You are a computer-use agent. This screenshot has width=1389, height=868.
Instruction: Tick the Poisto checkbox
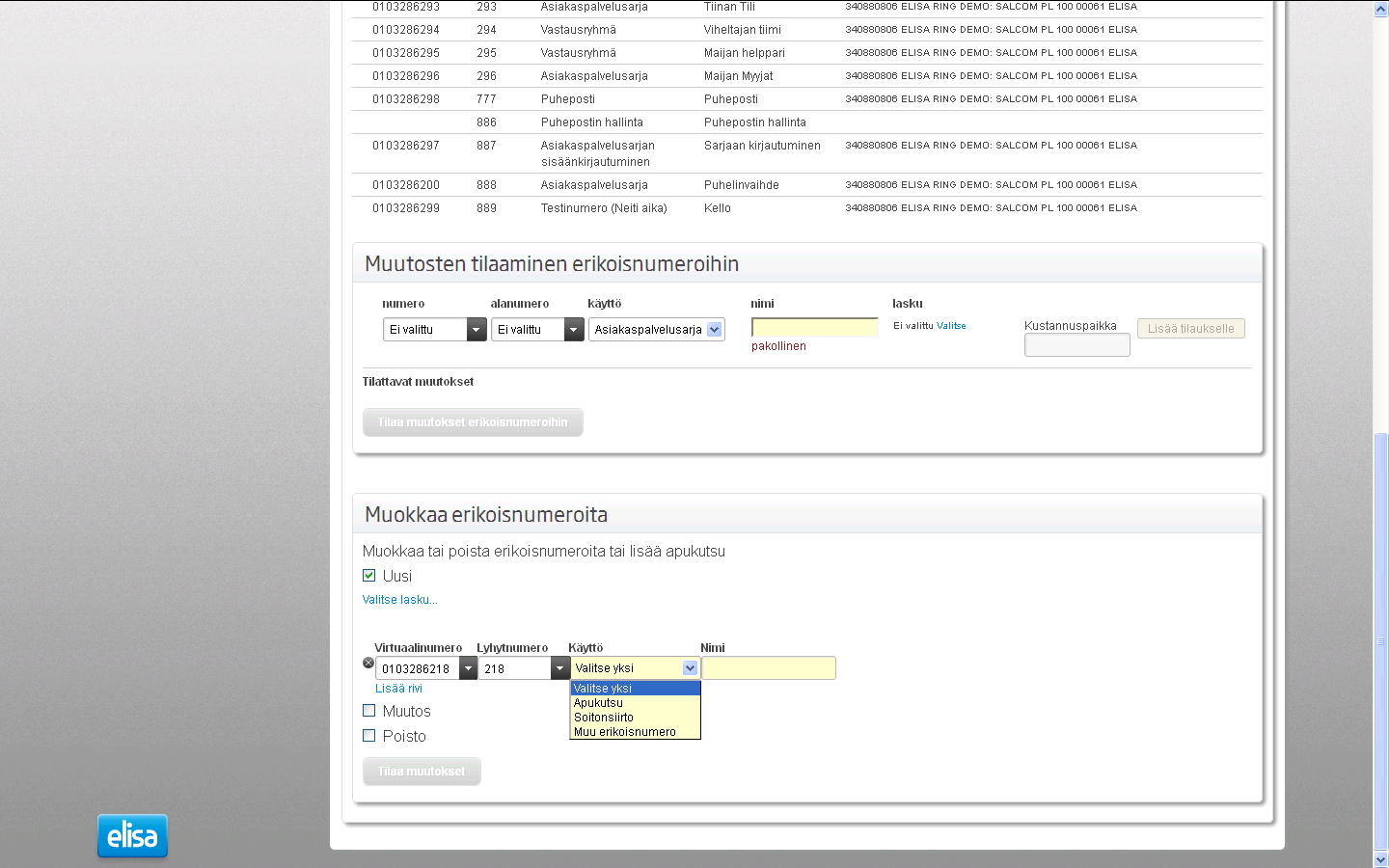(368, 736)
